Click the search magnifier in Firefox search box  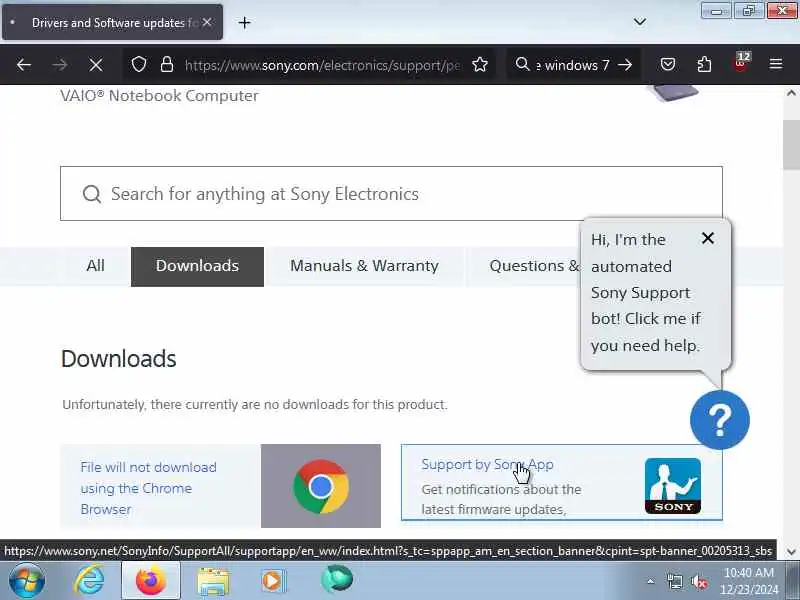click(522, 64)
